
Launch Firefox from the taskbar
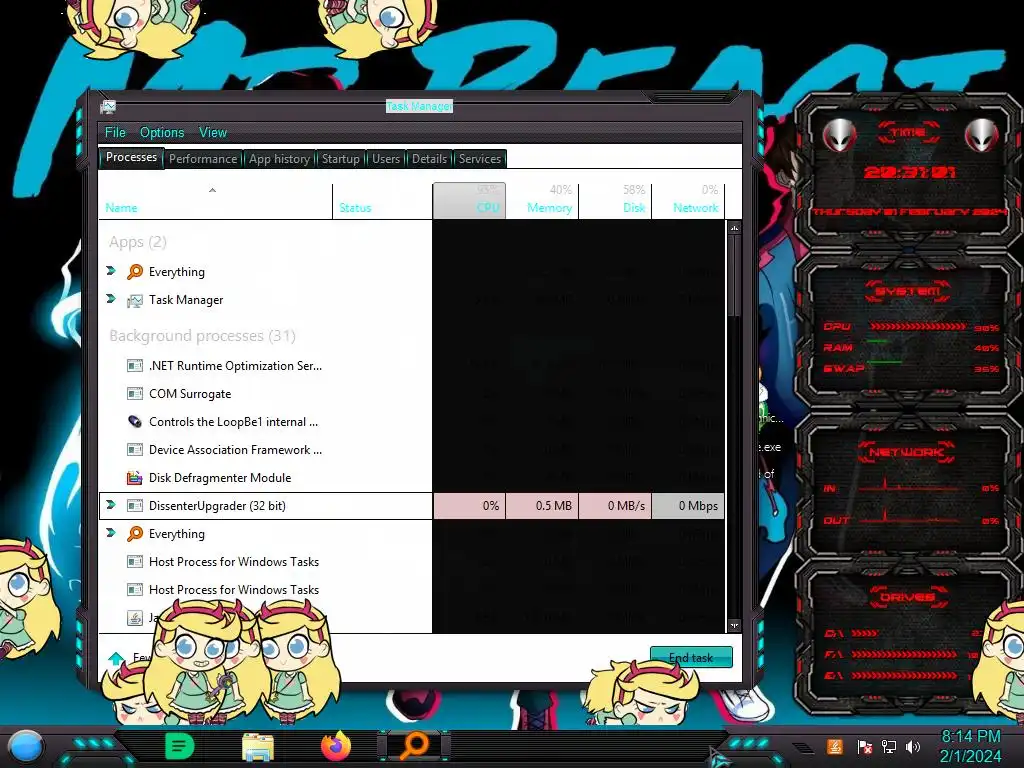click(x=336, y=746)
